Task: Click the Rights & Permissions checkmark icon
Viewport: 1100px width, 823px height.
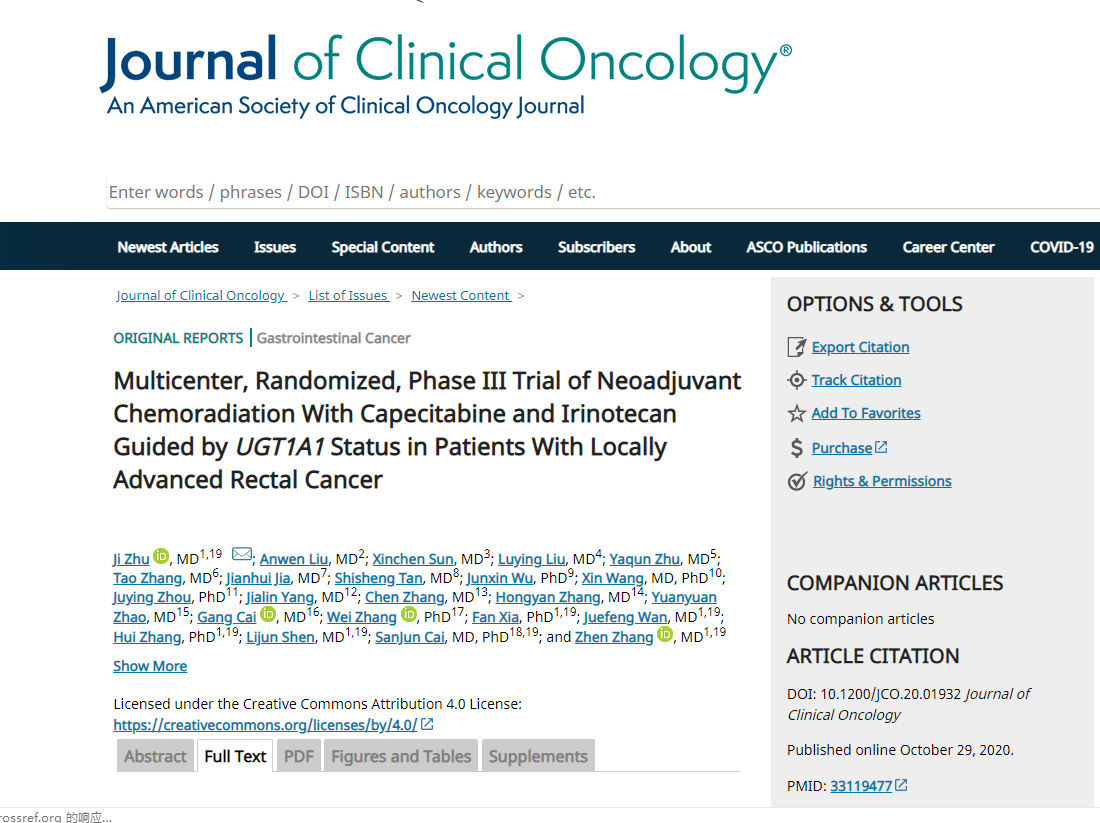Action: pyautogui.click(x=797, y=481)
